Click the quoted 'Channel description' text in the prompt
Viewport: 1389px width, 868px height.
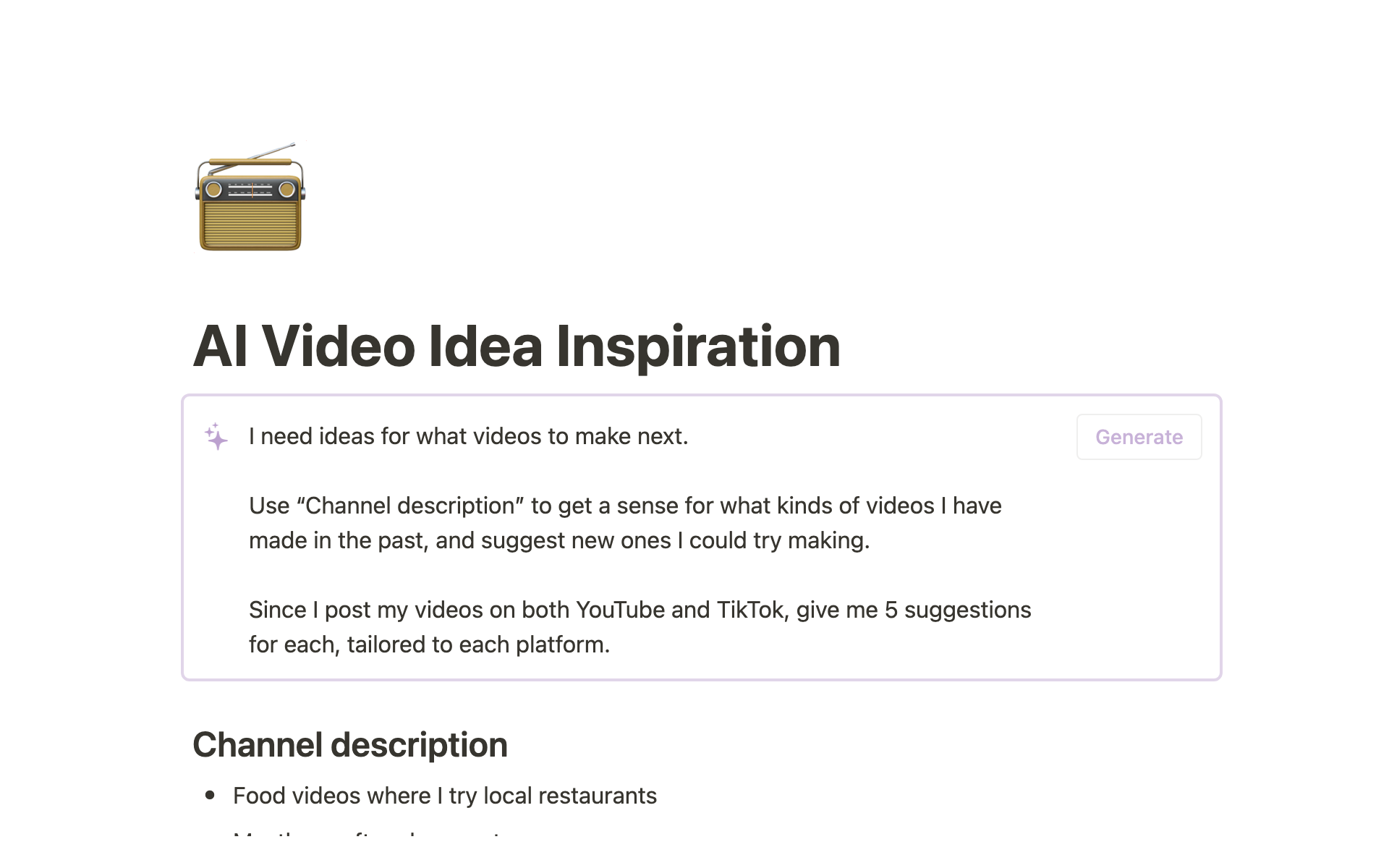[410, 506]
